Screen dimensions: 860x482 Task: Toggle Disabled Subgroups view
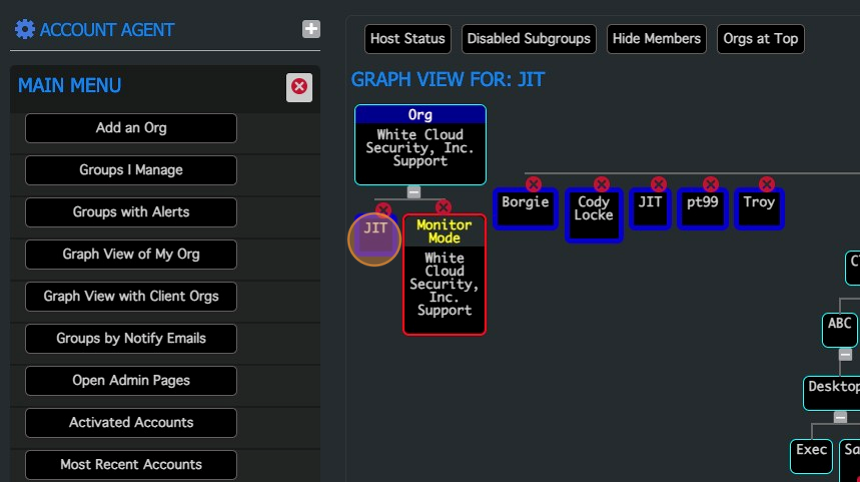tap(528, 39)
